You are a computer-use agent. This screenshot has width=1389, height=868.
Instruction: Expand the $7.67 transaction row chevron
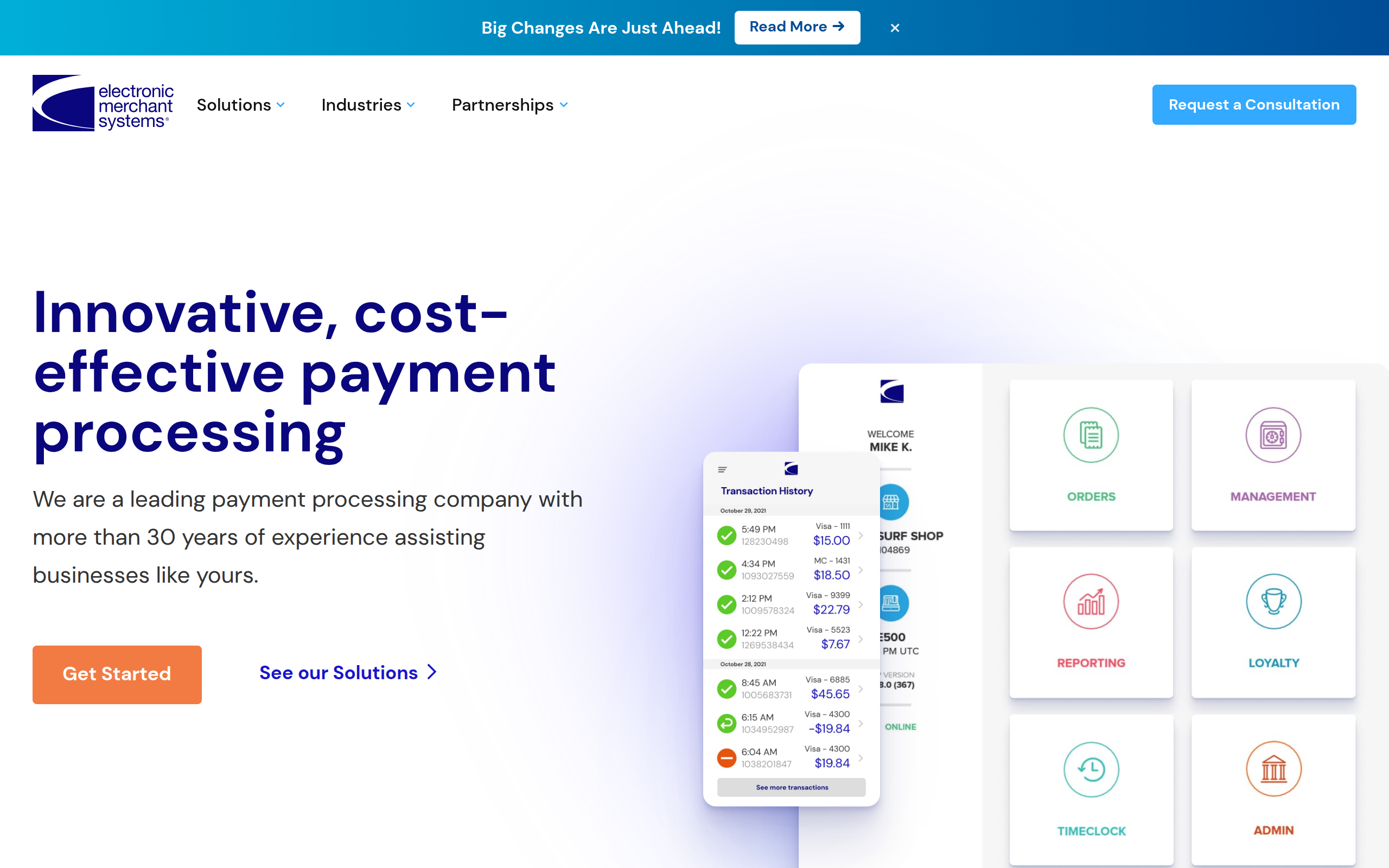point(861,639)
